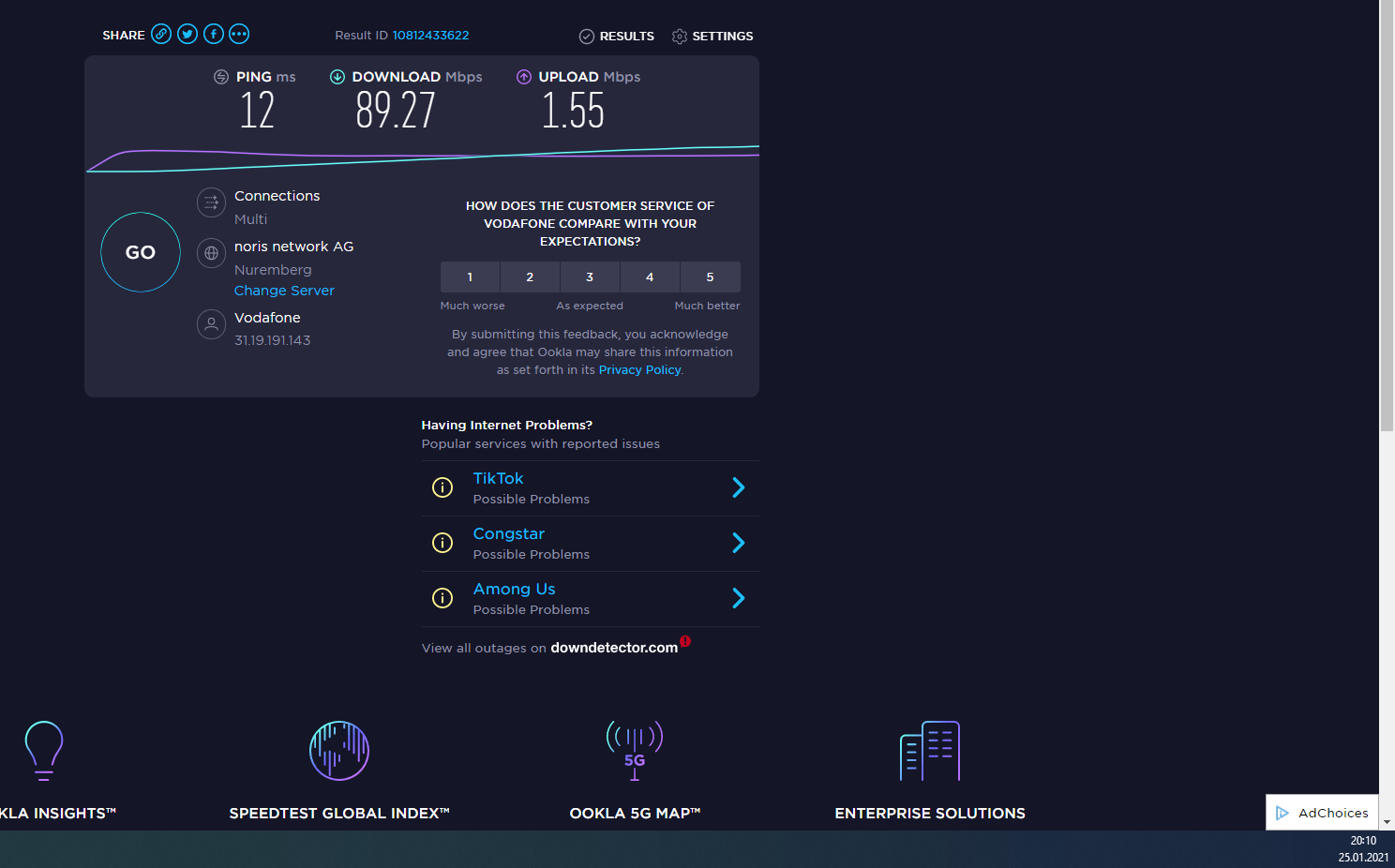The image size is (1395, 868).
Task: Click IP address 31.19.191.143
Action: [272, 340]
